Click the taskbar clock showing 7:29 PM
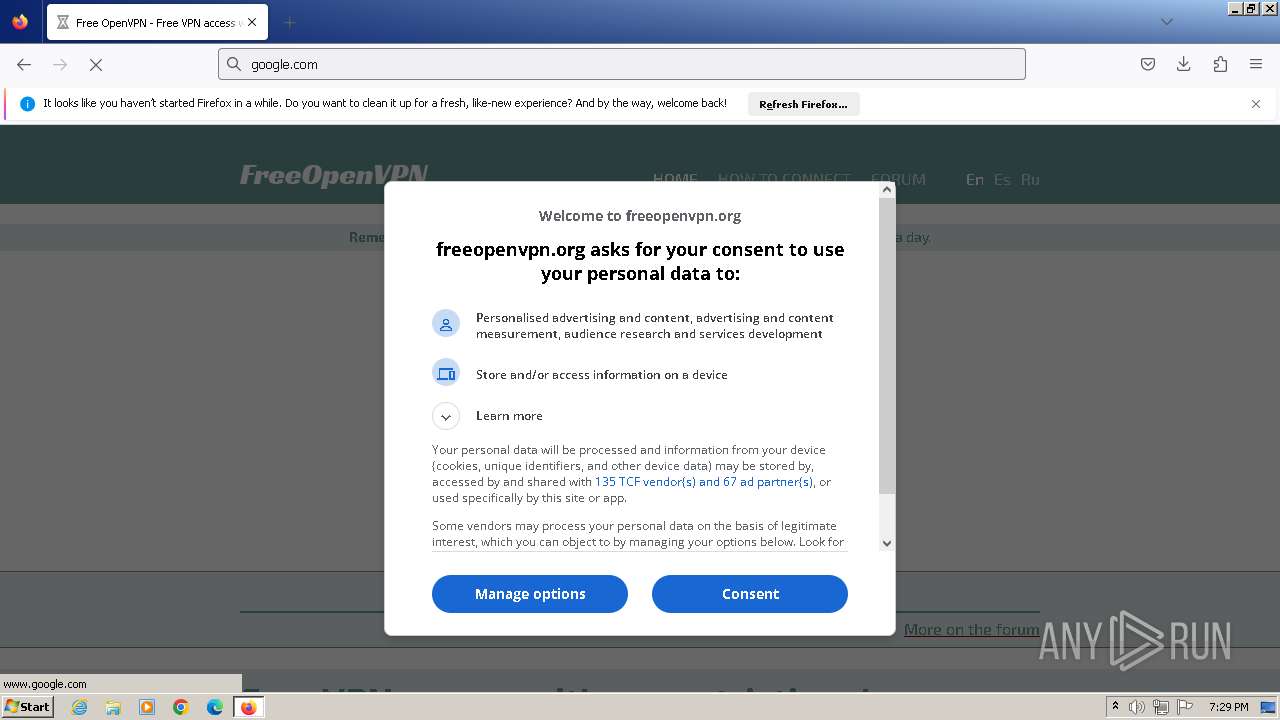The image size is (1280, 720). [x=1228, y=707]
